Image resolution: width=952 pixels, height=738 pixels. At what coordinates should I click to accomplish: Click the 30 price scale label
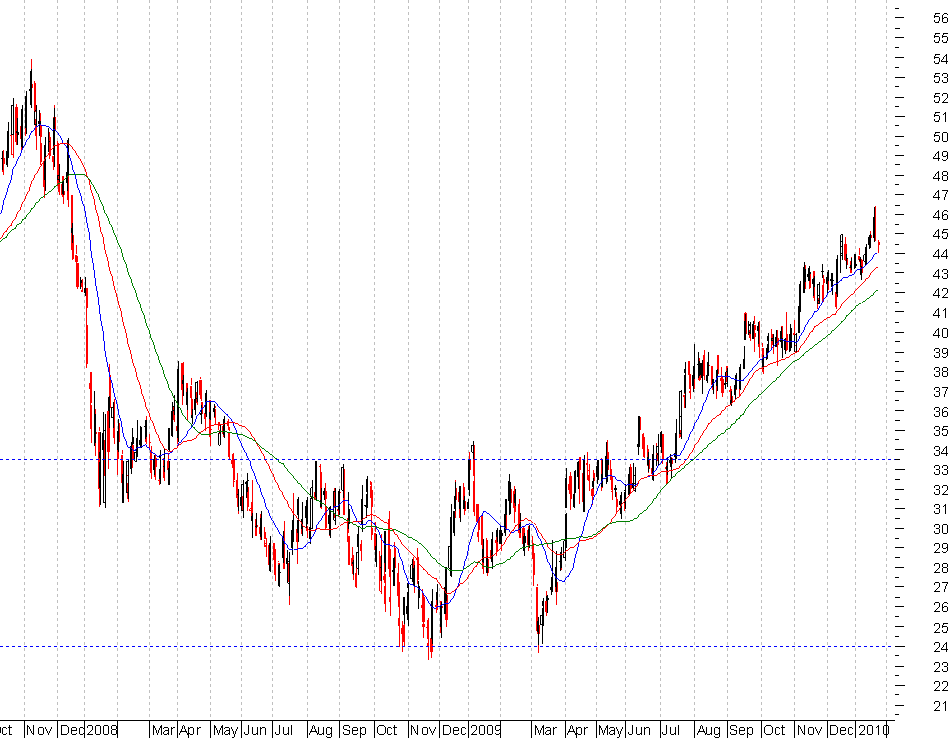[940, 529]
